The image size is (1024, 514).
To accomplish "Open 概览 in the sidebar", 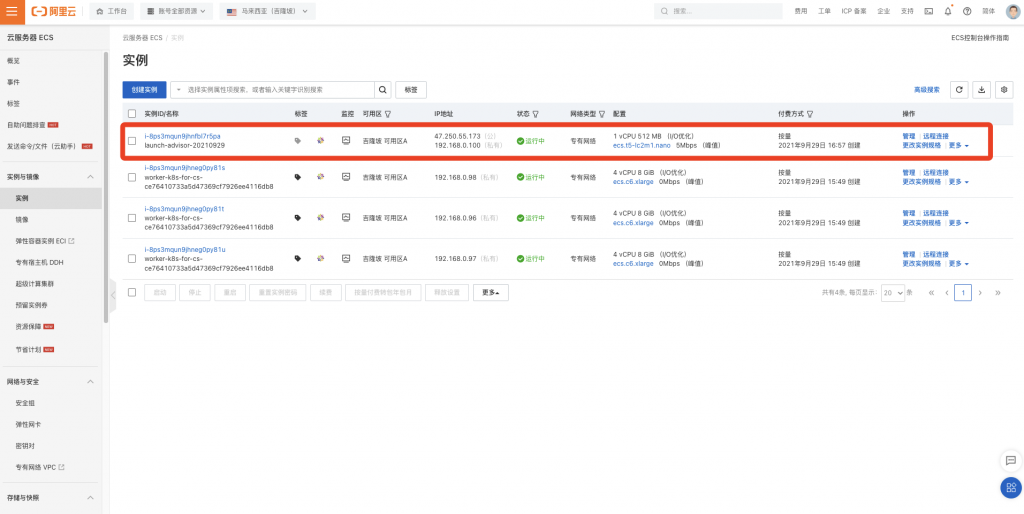I will (x=13, y=61).
